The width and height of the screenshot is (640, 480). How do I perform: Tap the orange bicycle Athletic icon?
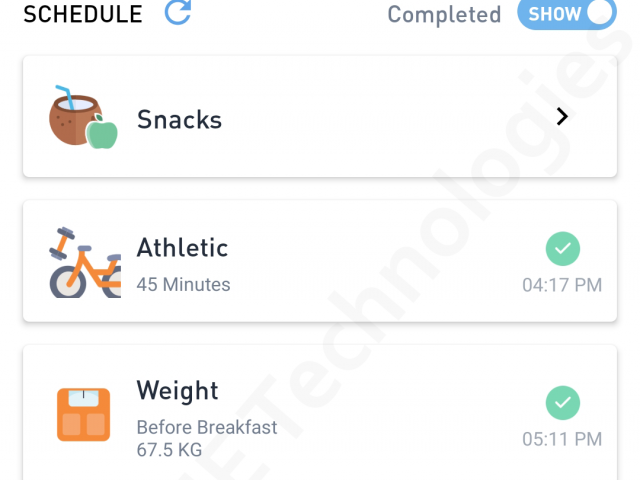pyautogui.click(x=84, y=262)
